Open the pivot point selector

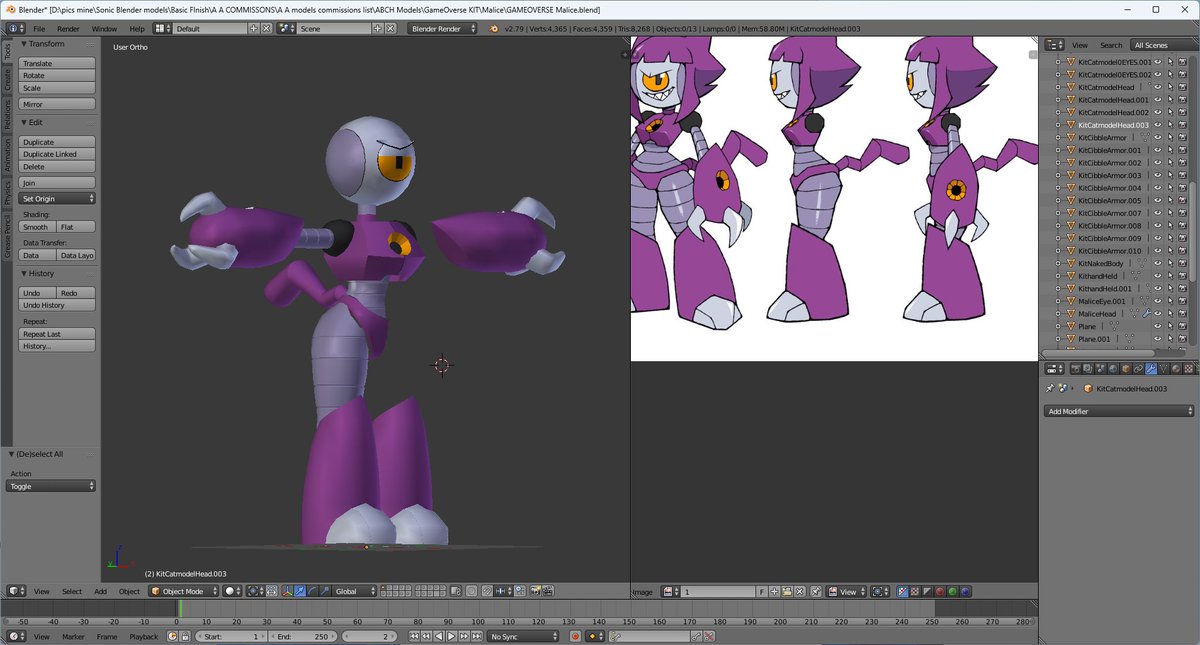[253, 591]
